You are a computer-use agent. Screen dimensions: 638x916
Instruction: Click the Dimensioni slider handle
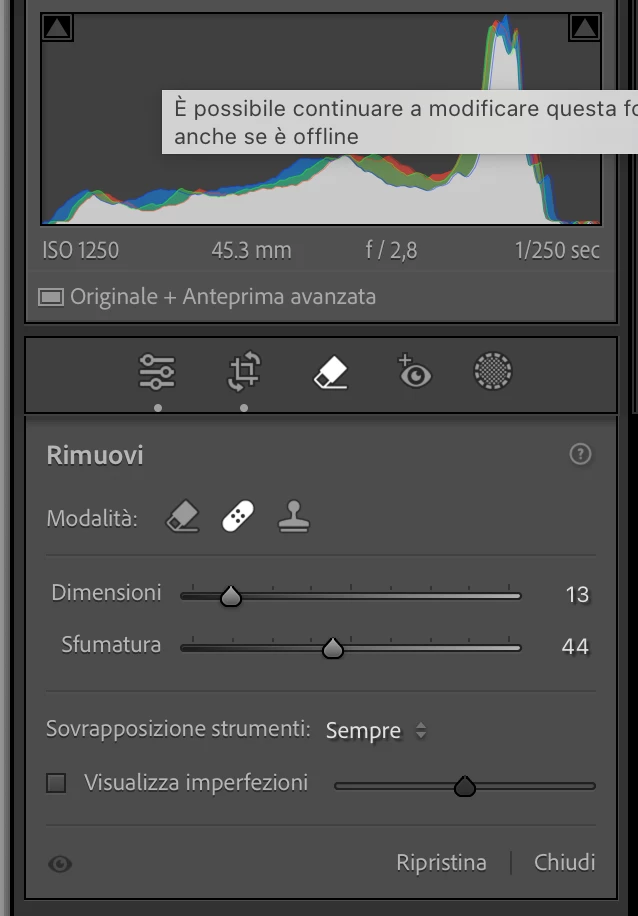(231, 596)
